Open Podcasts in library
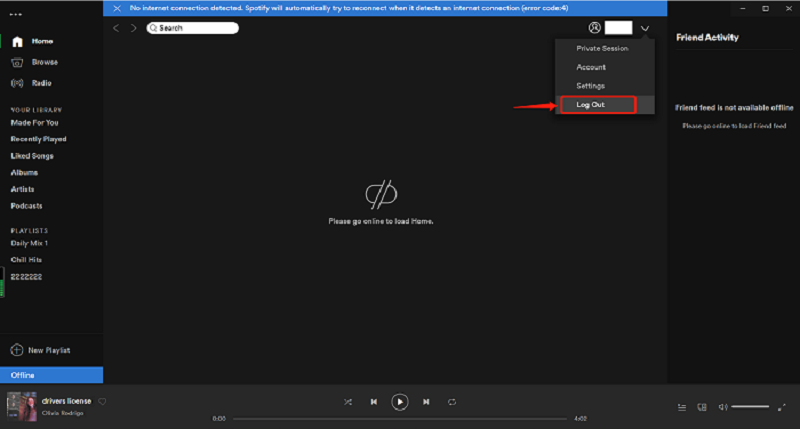Image resolution: width=800 pixels, height=429 pixels. (27, 206)
